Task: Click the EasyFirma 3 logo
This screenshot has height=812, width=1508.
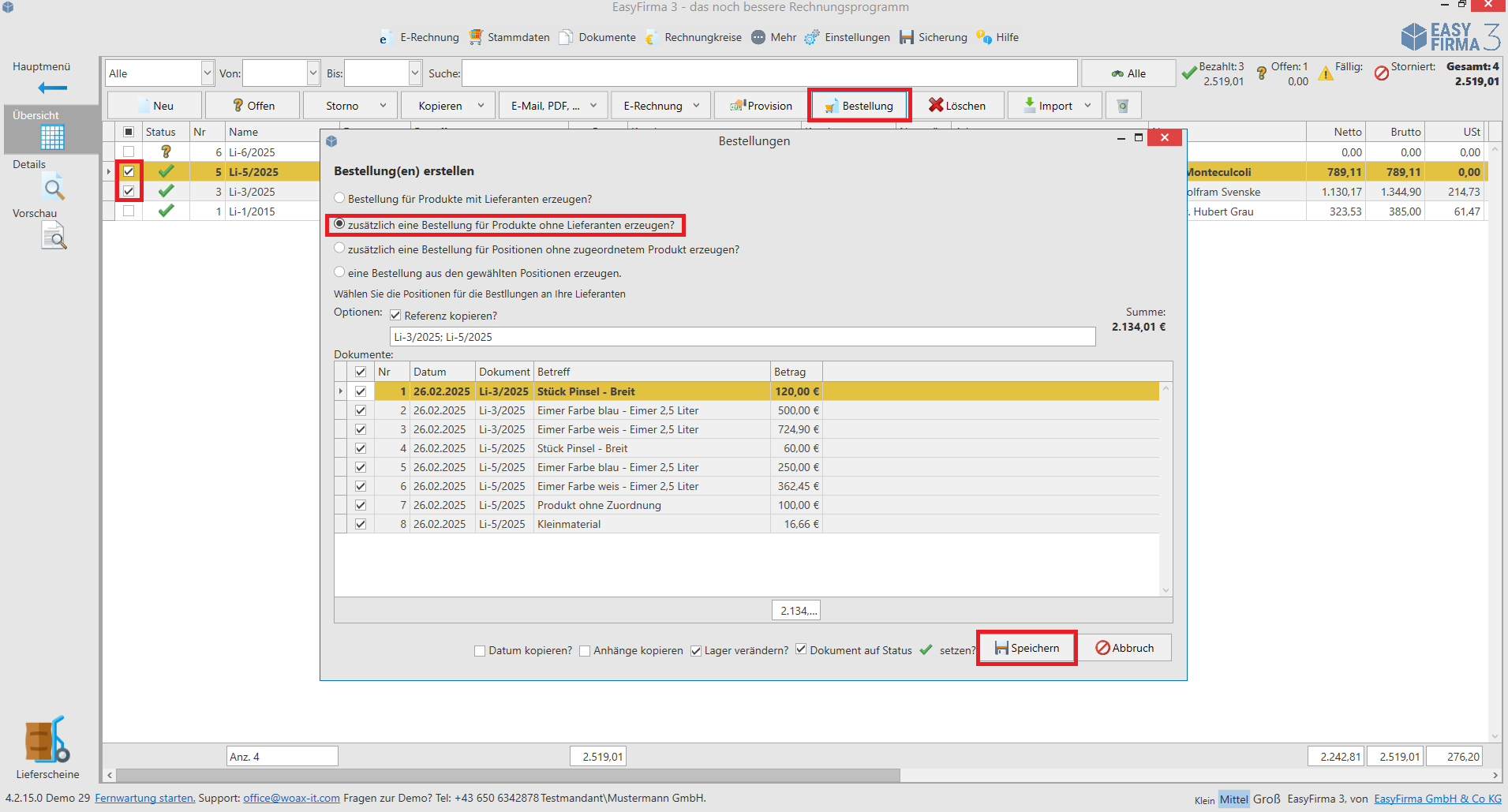Action: pos(1450,37)
